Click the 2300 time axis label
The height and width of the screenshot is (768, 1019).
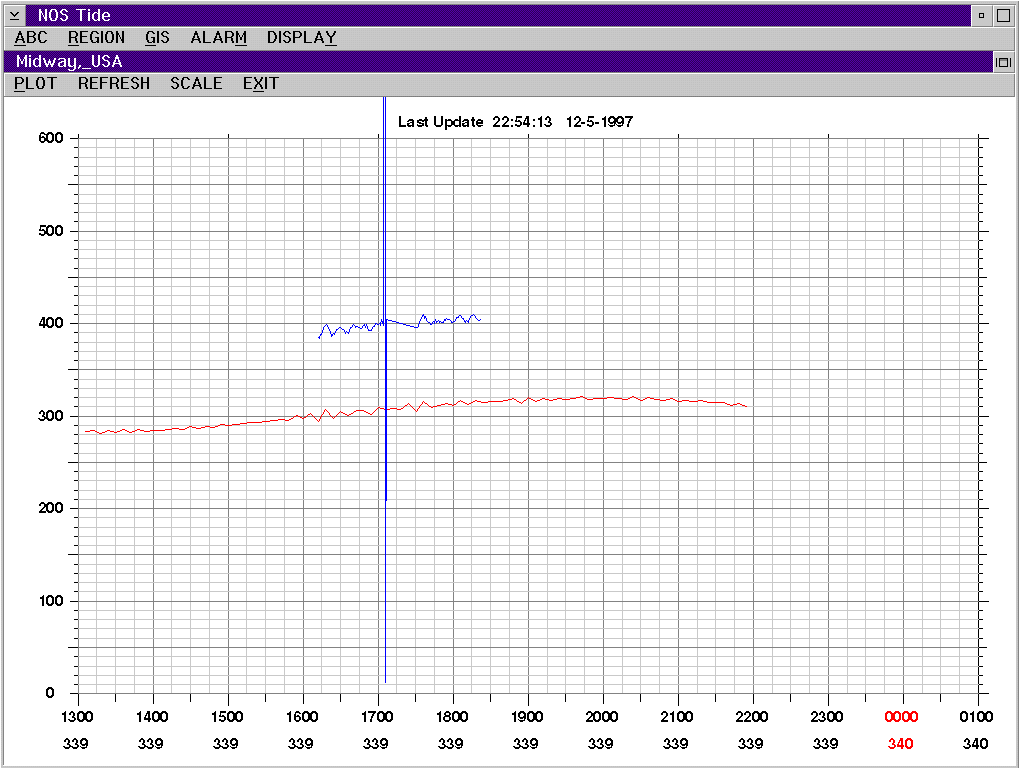click(x=827, y=717)
